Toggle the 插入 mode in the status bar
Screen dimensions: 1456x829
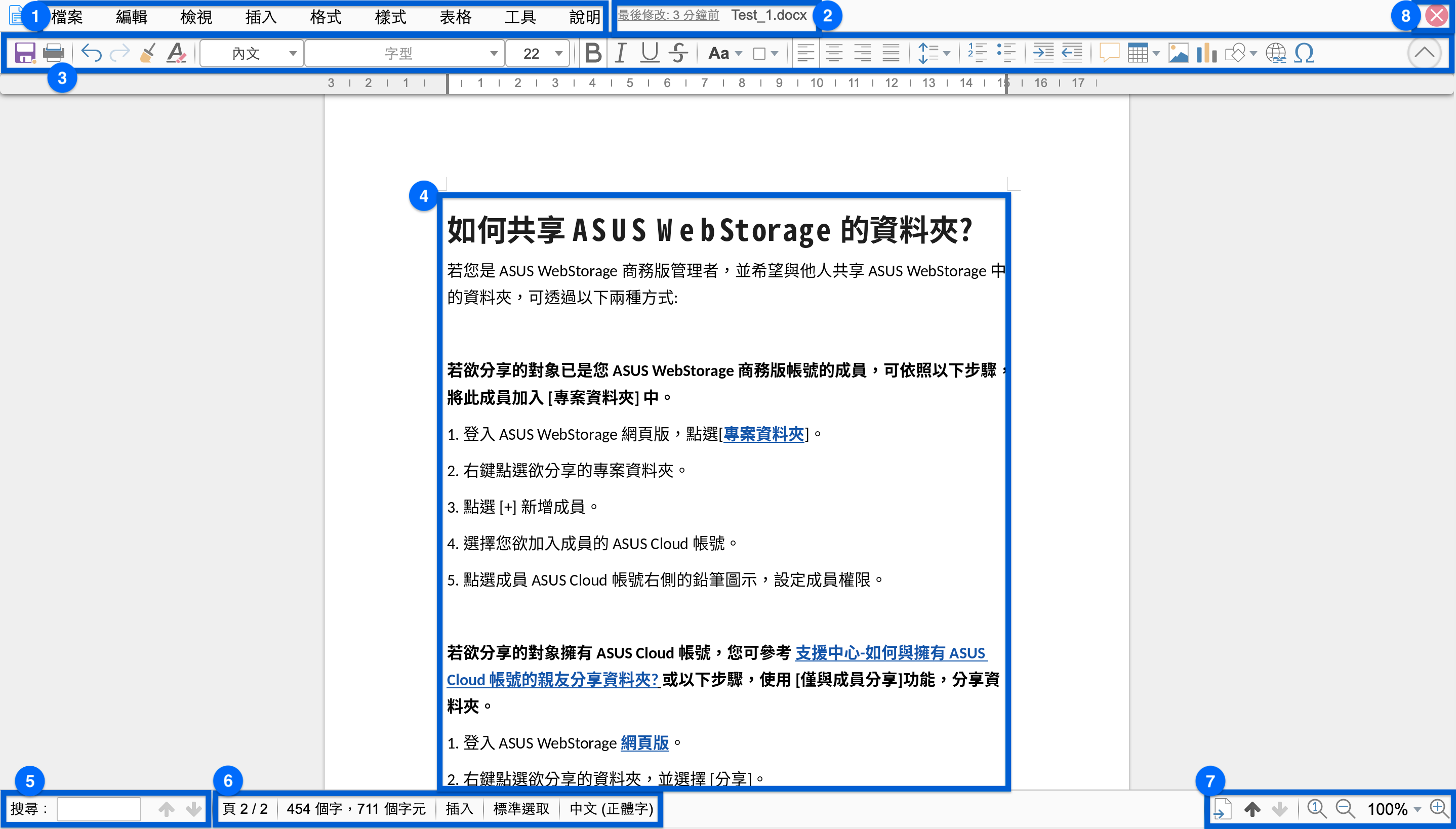(459, 809)
